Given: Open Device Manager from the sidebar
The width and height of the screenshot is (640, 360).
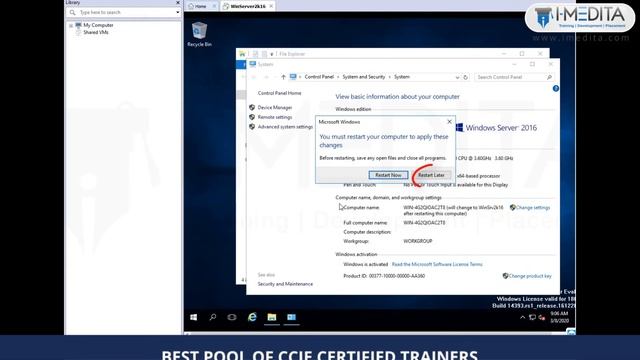Looking at the screenshot, I should [275, 107].
